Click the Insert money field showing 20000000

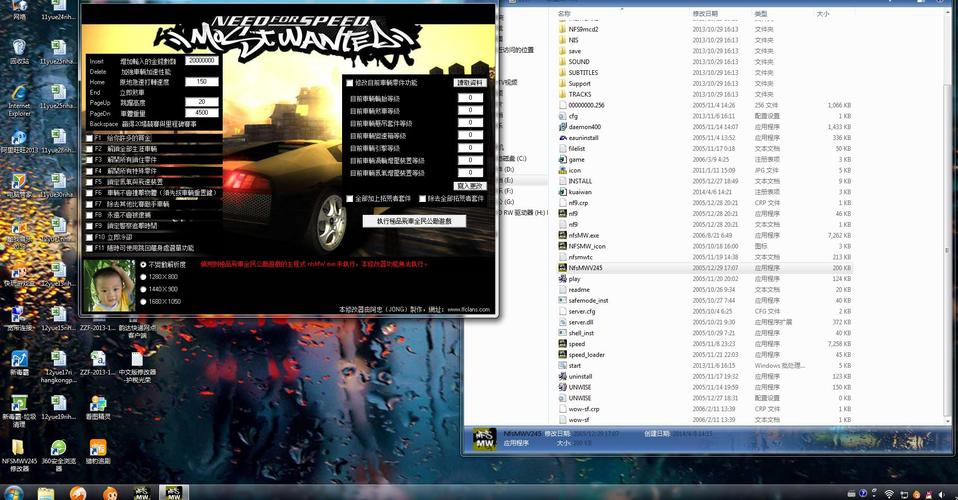coord(202,61)
